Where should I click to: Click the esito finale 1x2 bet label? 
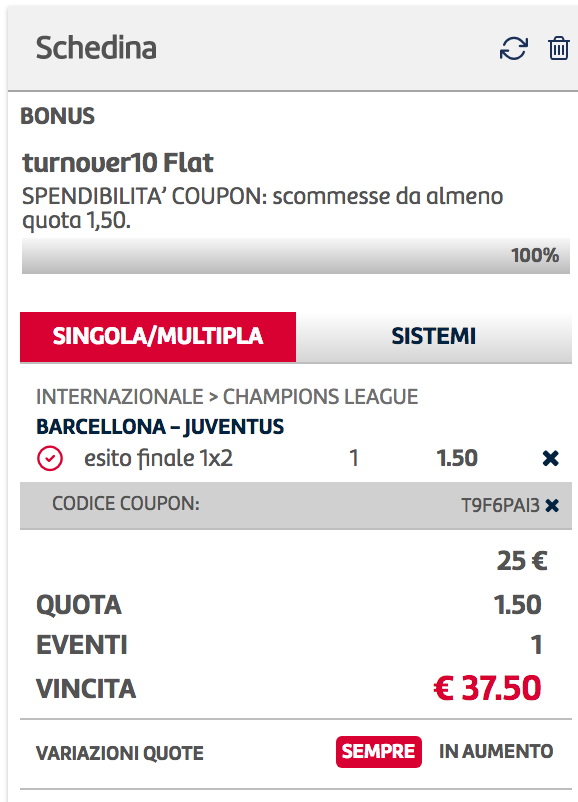pyautogui.click(x=159, y=458)
